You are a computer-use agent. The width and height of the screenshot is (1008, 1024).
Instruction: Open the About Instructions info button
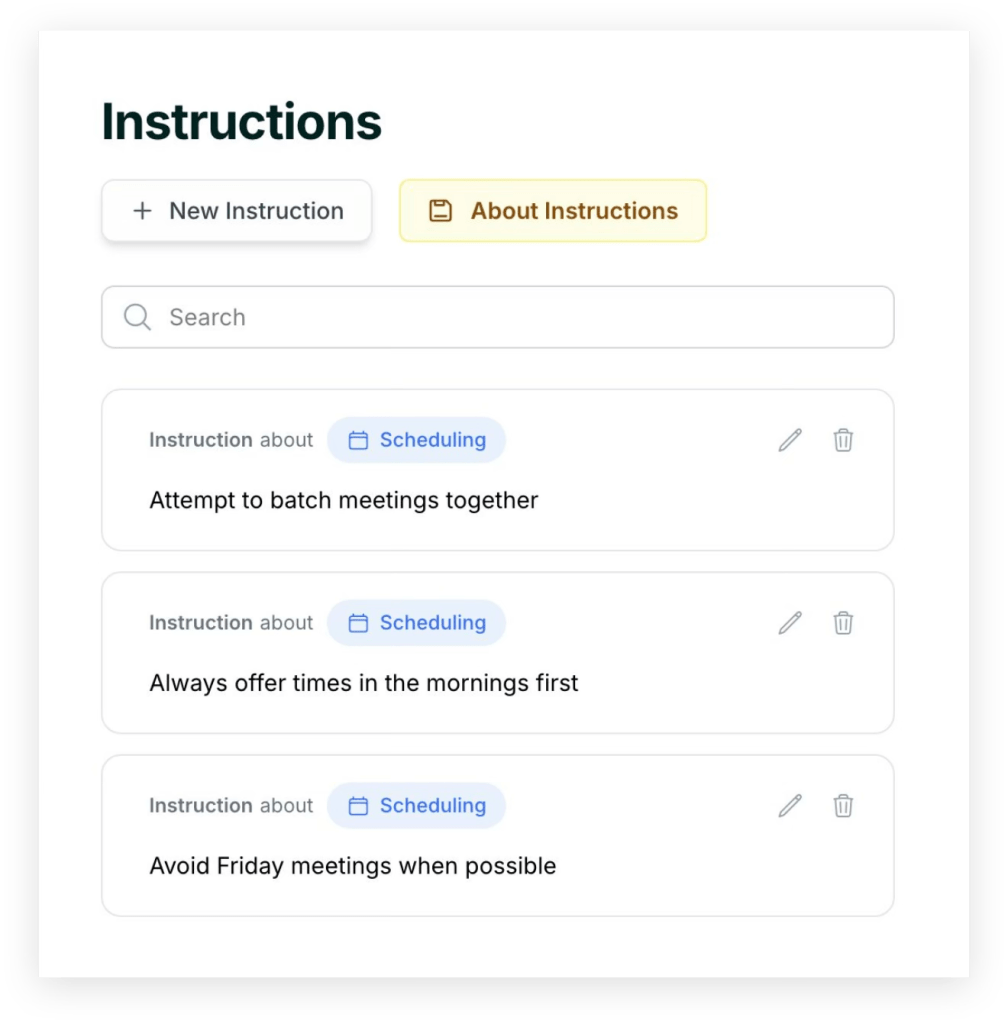(553, 211)
